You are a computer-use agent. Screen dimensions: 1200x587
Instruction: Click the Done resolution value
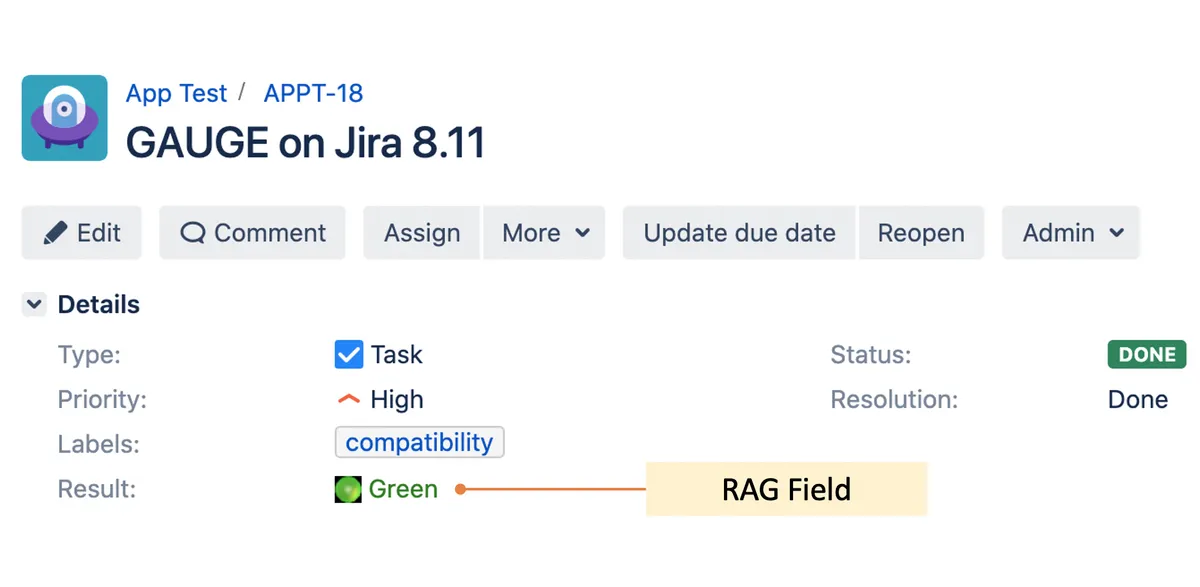coord(1138,400)
